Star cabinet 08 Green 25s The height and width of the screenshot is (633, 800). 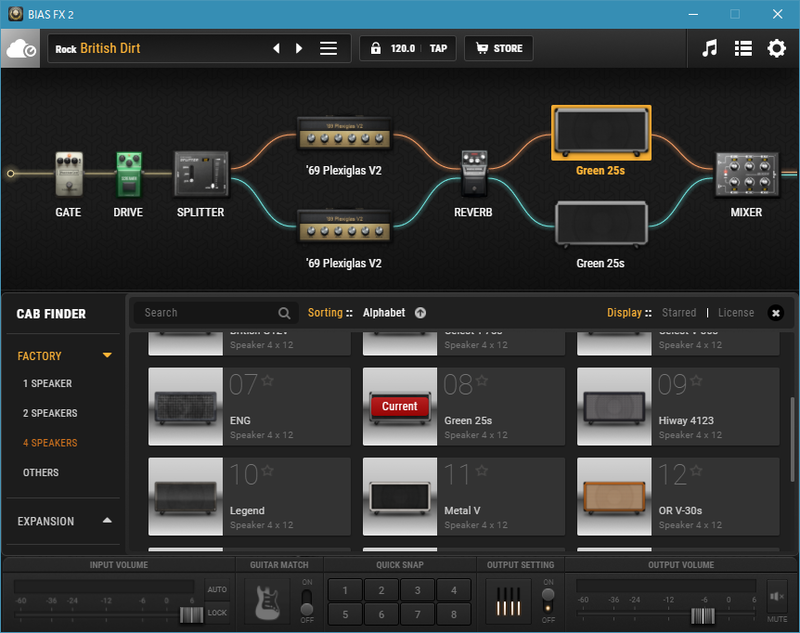(x=482, y=380)
